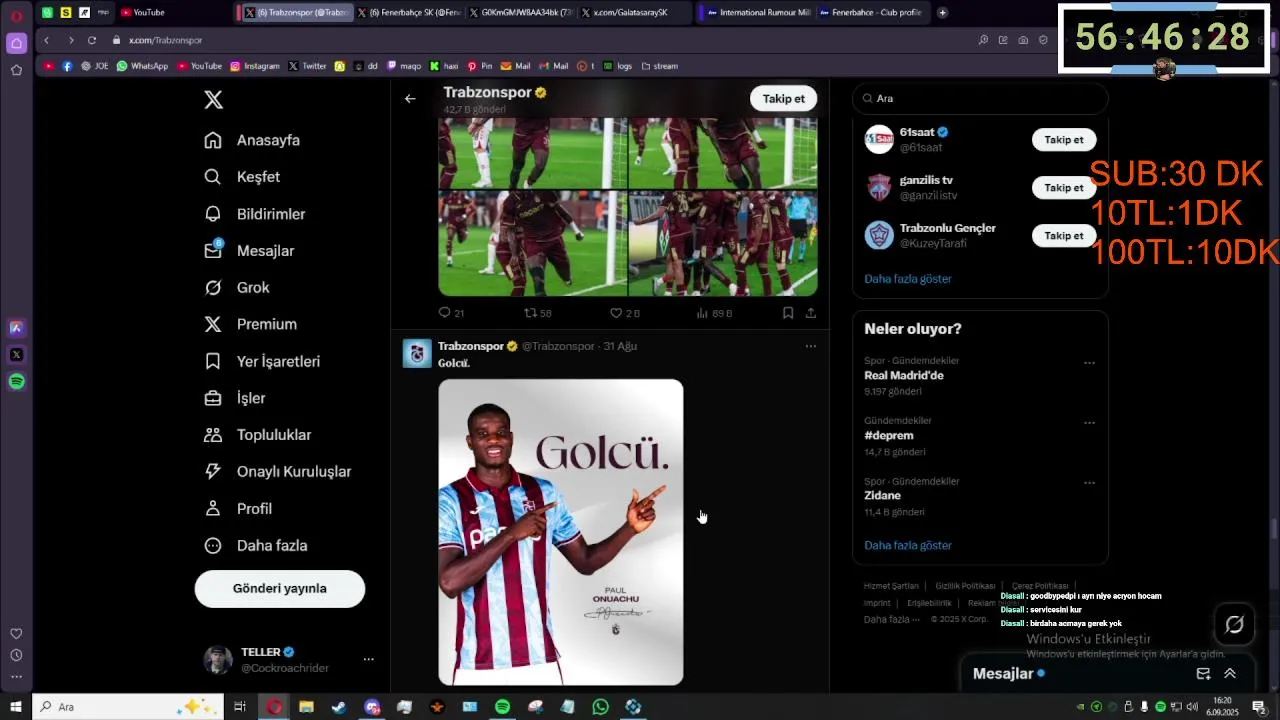Open options for #deprem trend

1089,423
